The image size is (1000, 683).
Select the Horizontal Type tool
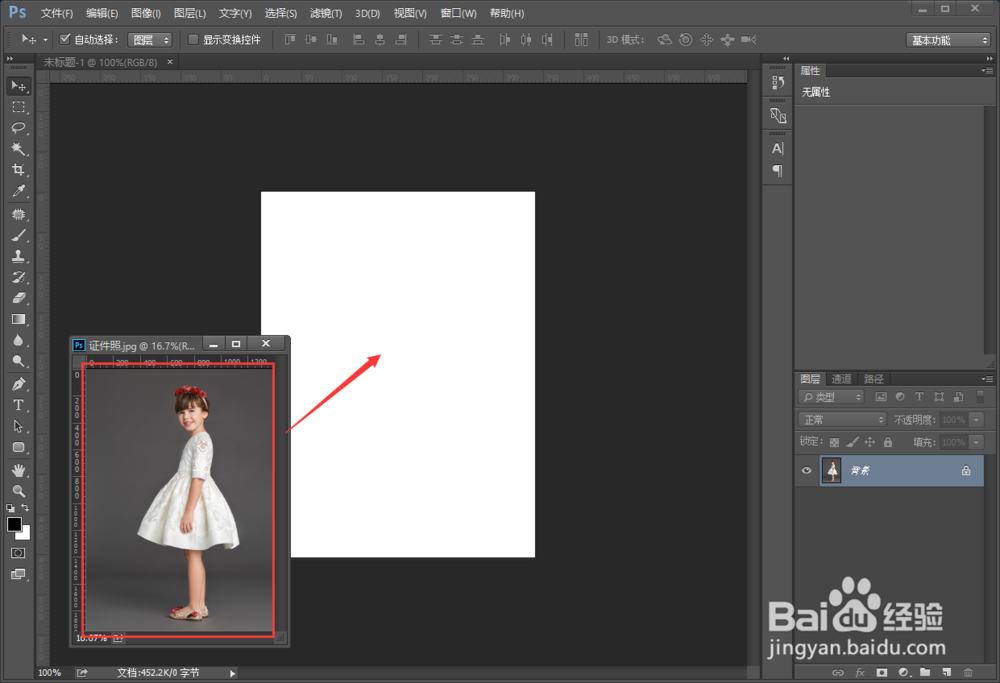[18, 406]
